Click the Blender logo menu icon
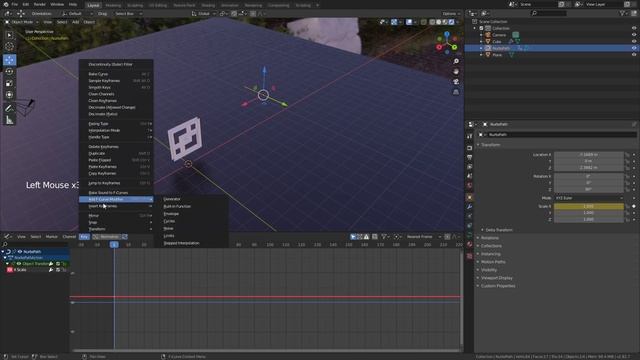 pos(6,4)
